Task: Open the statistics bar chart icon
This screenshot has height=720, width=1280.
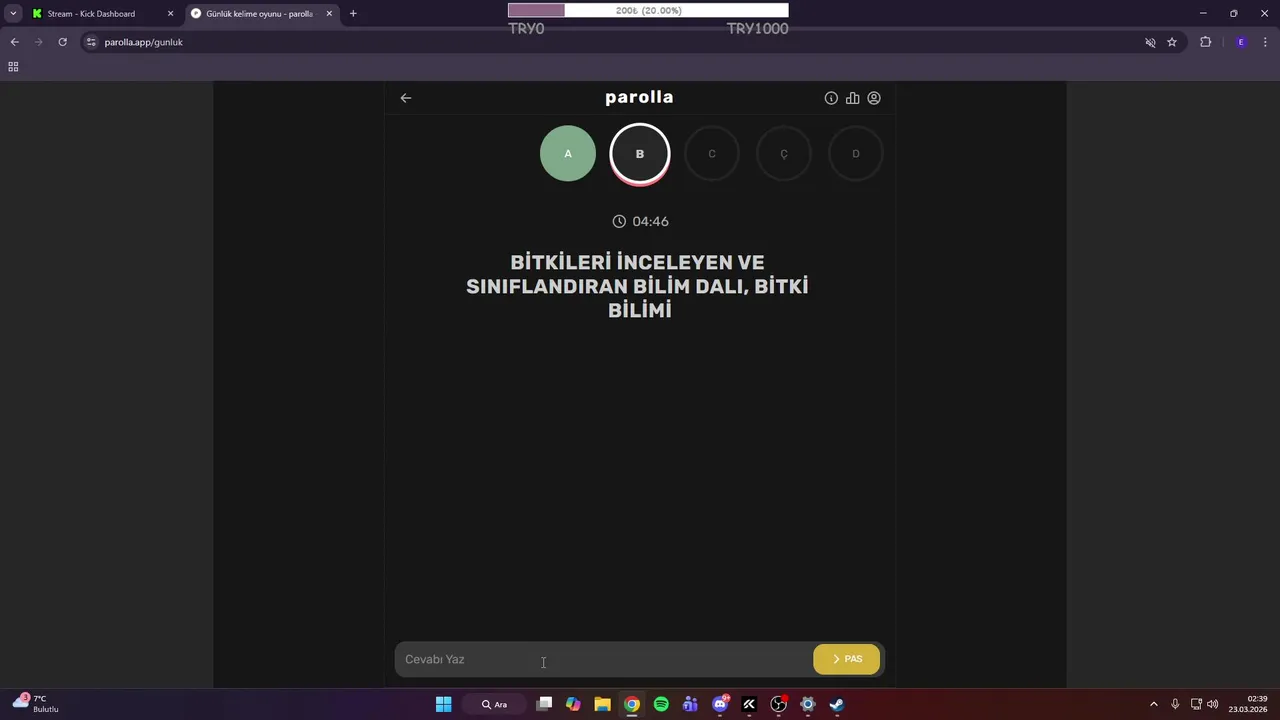Action: (x=852, y=98)
